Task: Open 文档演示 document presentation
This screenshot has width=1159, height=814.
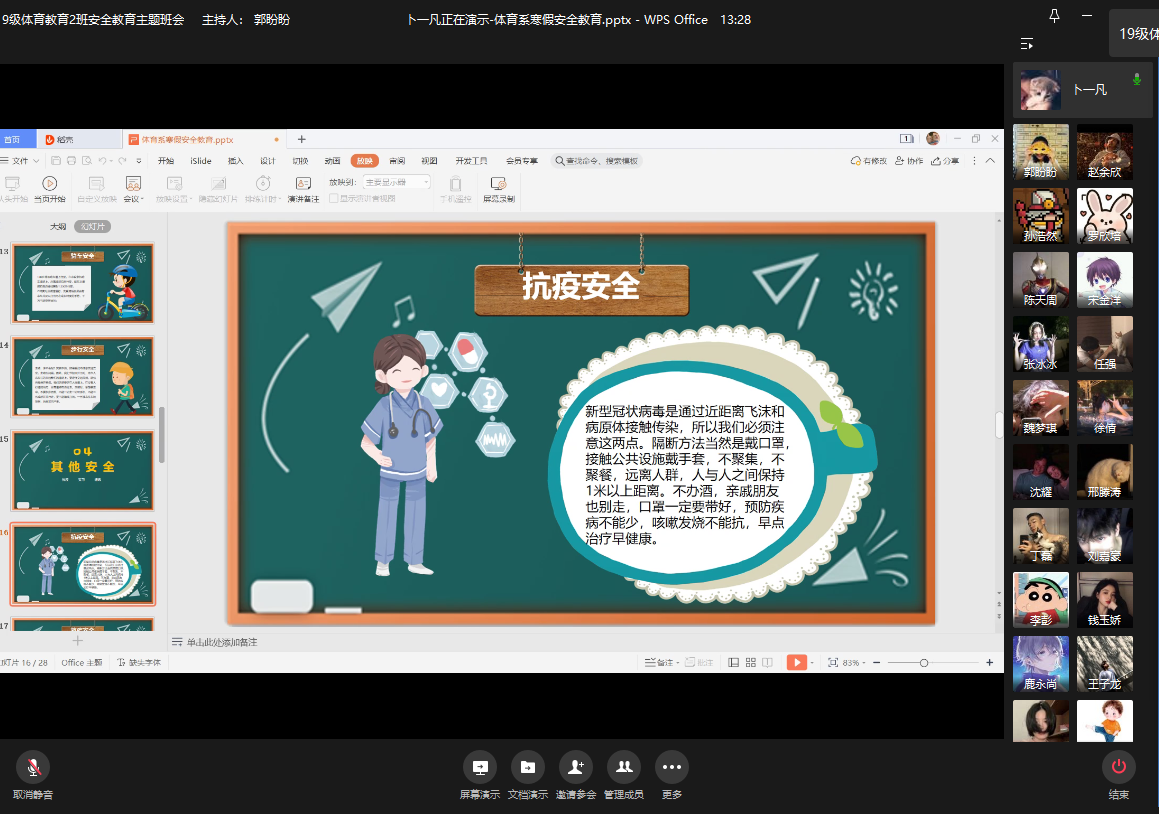Action: (527, 767)
